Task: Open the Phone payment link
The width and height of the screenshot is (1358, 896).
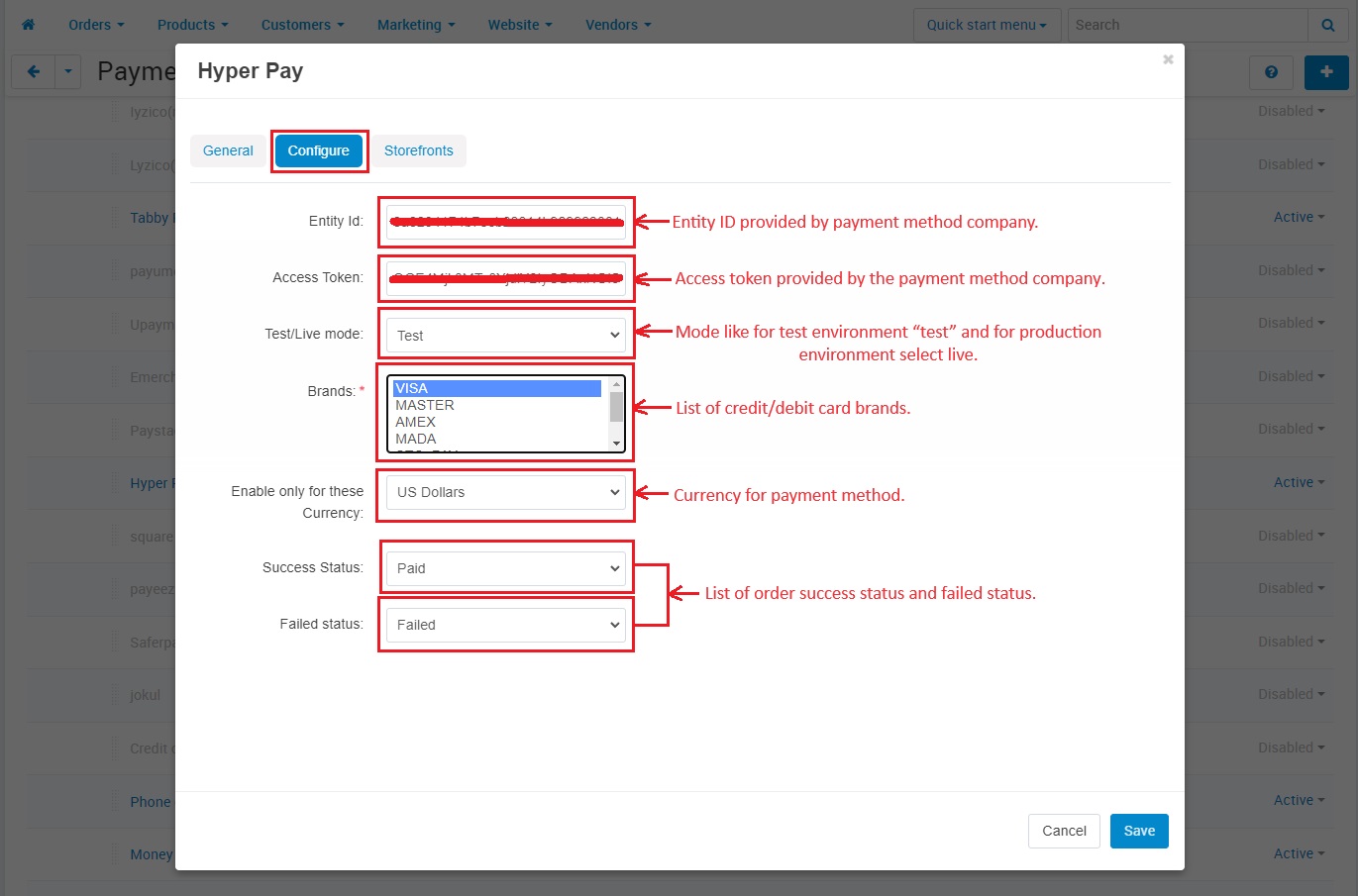Action: tap(152, 802)
